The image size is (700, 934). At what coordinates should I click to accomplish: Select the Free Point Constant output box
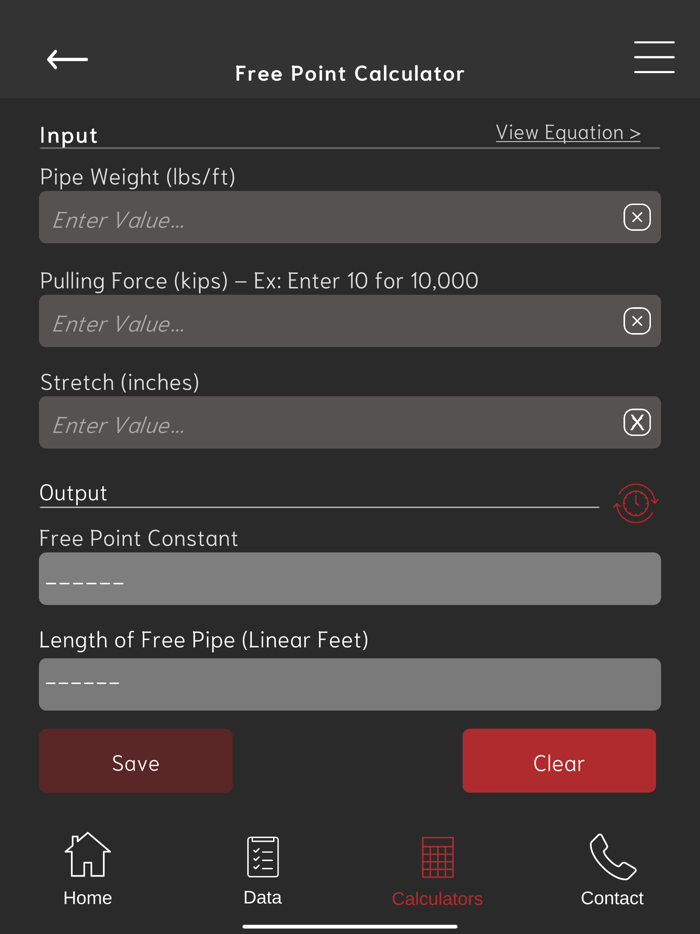point(350,578)
